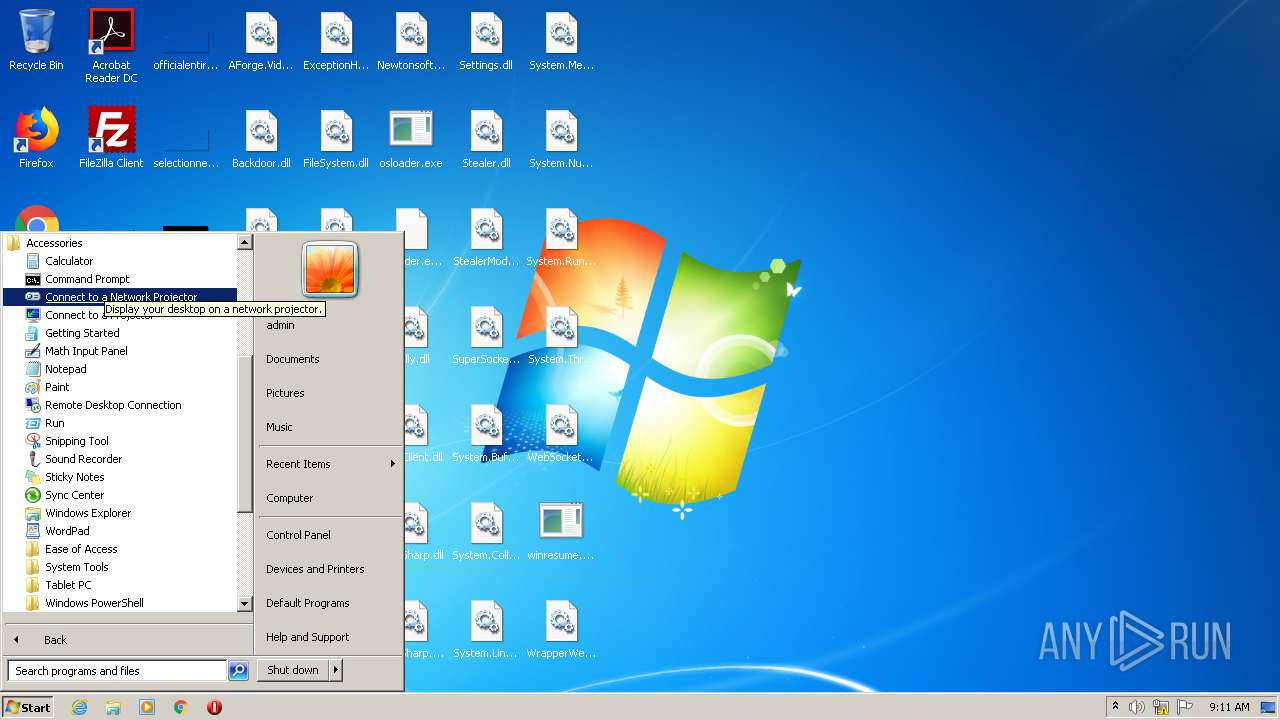This screenshot has width=1280, height=720.
Task: Open Internet Explorer from the taskbar
Action: [79, 707]
